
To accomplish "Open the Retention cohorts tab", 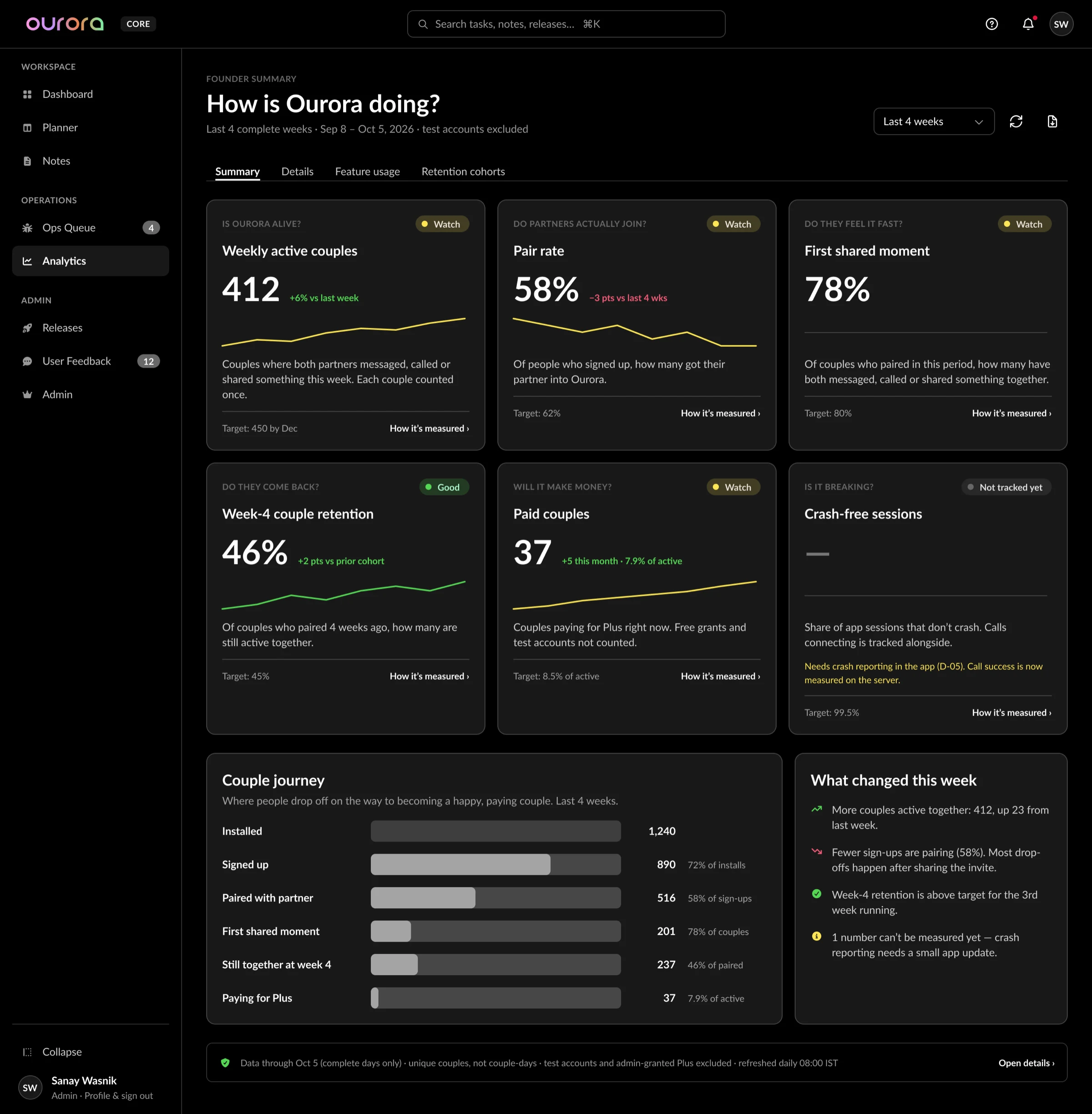I will 463,172.
